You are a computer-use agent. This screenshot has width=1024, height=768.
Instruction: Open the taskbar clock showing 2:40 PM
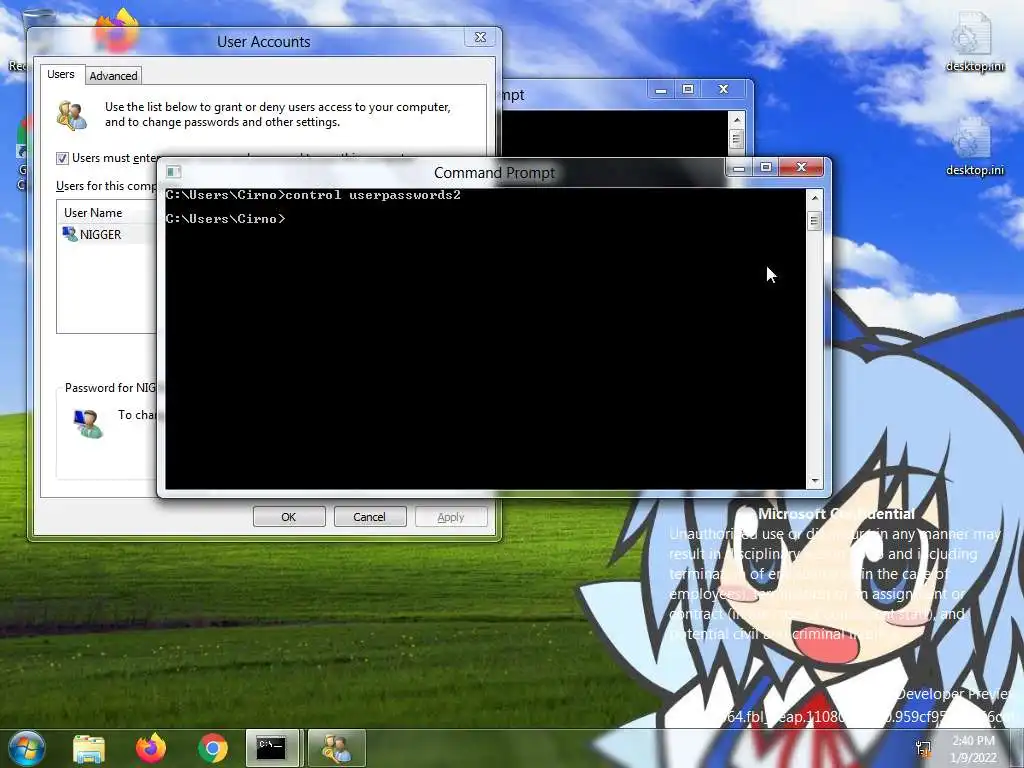[973, 749]
